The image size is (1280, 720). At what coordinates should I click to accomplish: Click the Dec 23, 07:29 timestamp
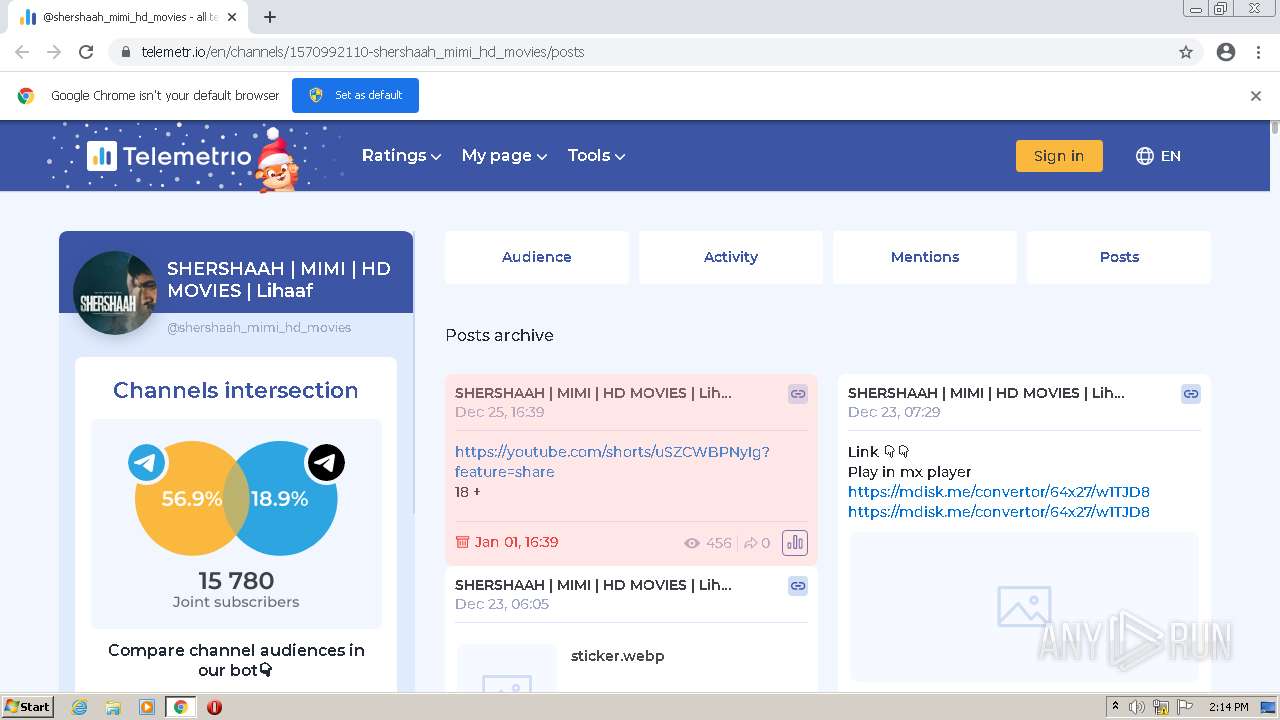[x=894, y=412]
